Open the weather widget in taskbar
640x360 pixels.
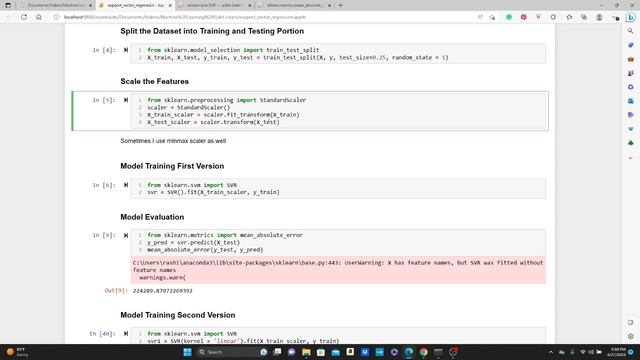pyautogui.click(x=17, y=352)
